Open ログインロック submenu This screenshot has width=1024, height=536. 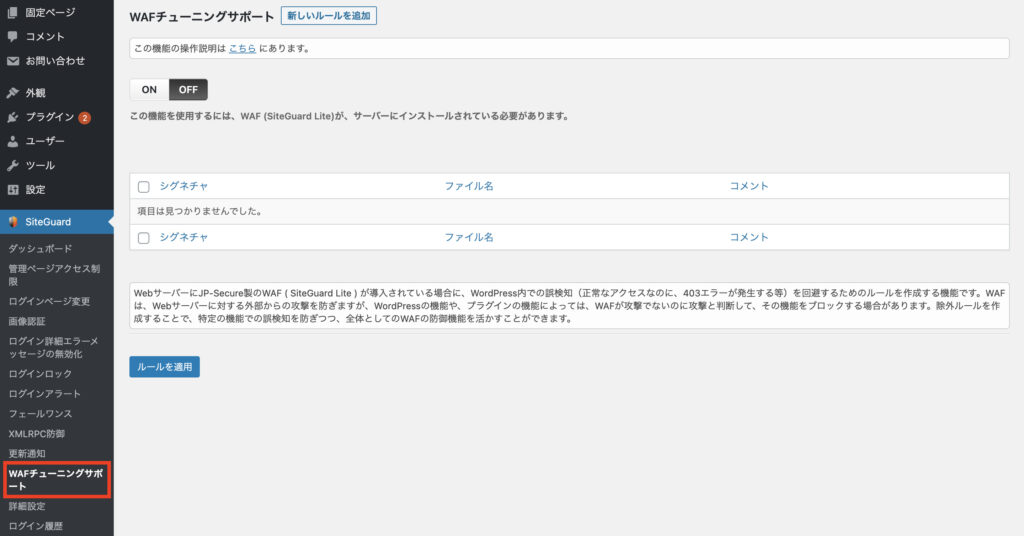coord(40,374)
